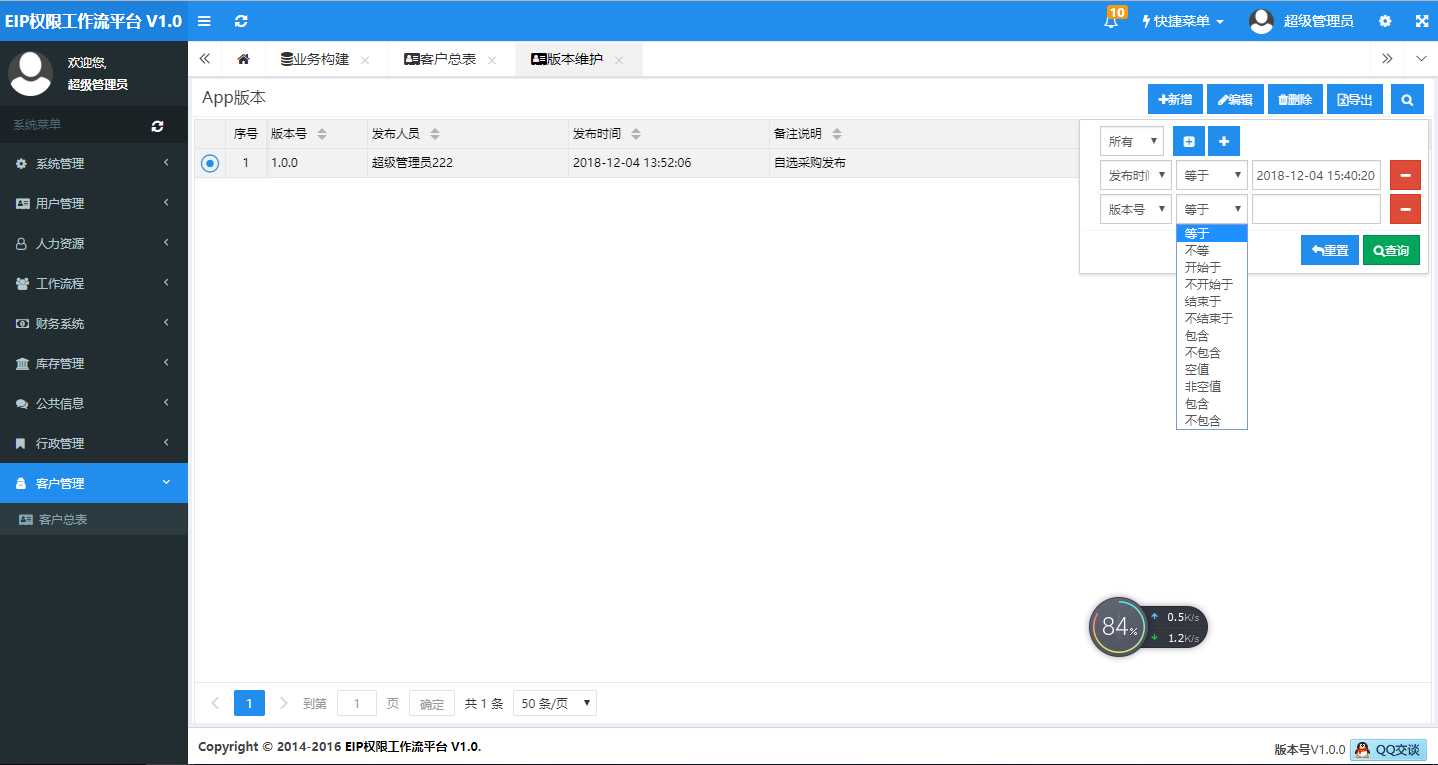The height and width of the screenshot is (765, 1438).
Task: Click the settings gear in the top bar
Action: point(1384,20)
